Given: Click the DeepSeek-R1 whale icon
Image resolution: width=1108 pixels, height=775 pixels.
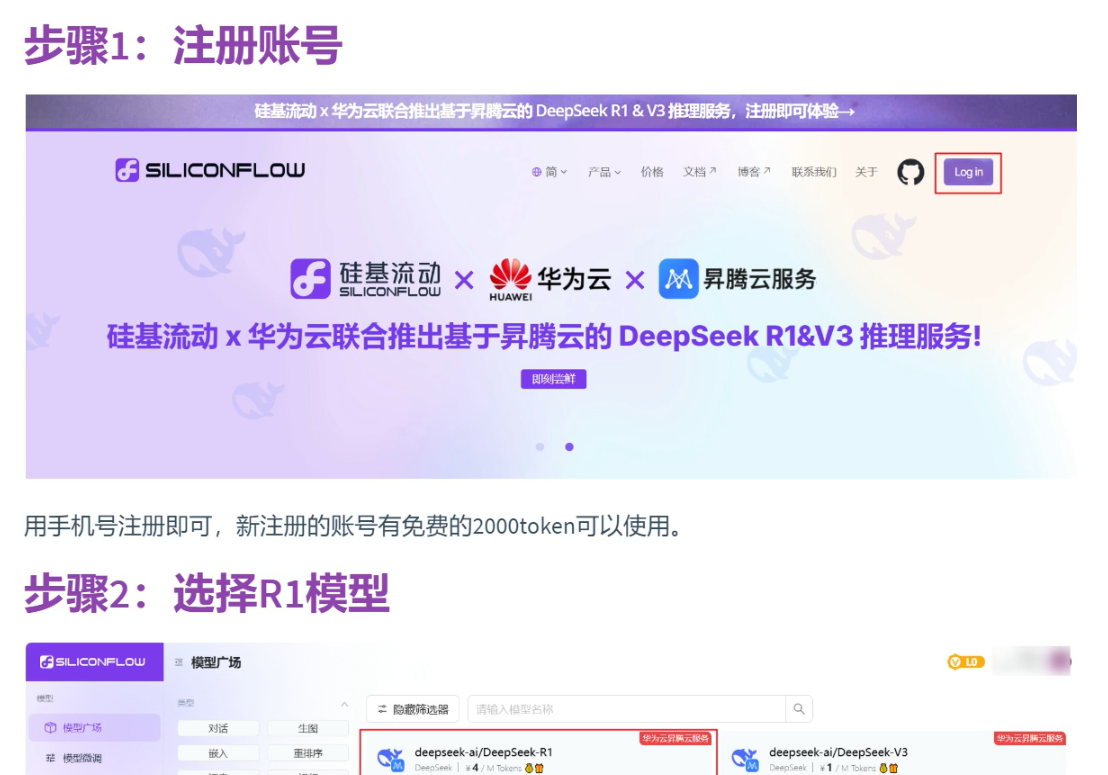Looking at the screenshot, I should [391, 759].
